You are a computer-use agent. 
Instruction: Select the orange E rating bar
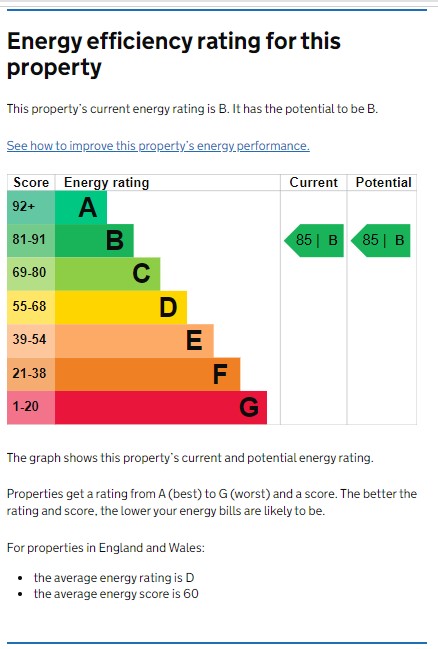(134, 341)
